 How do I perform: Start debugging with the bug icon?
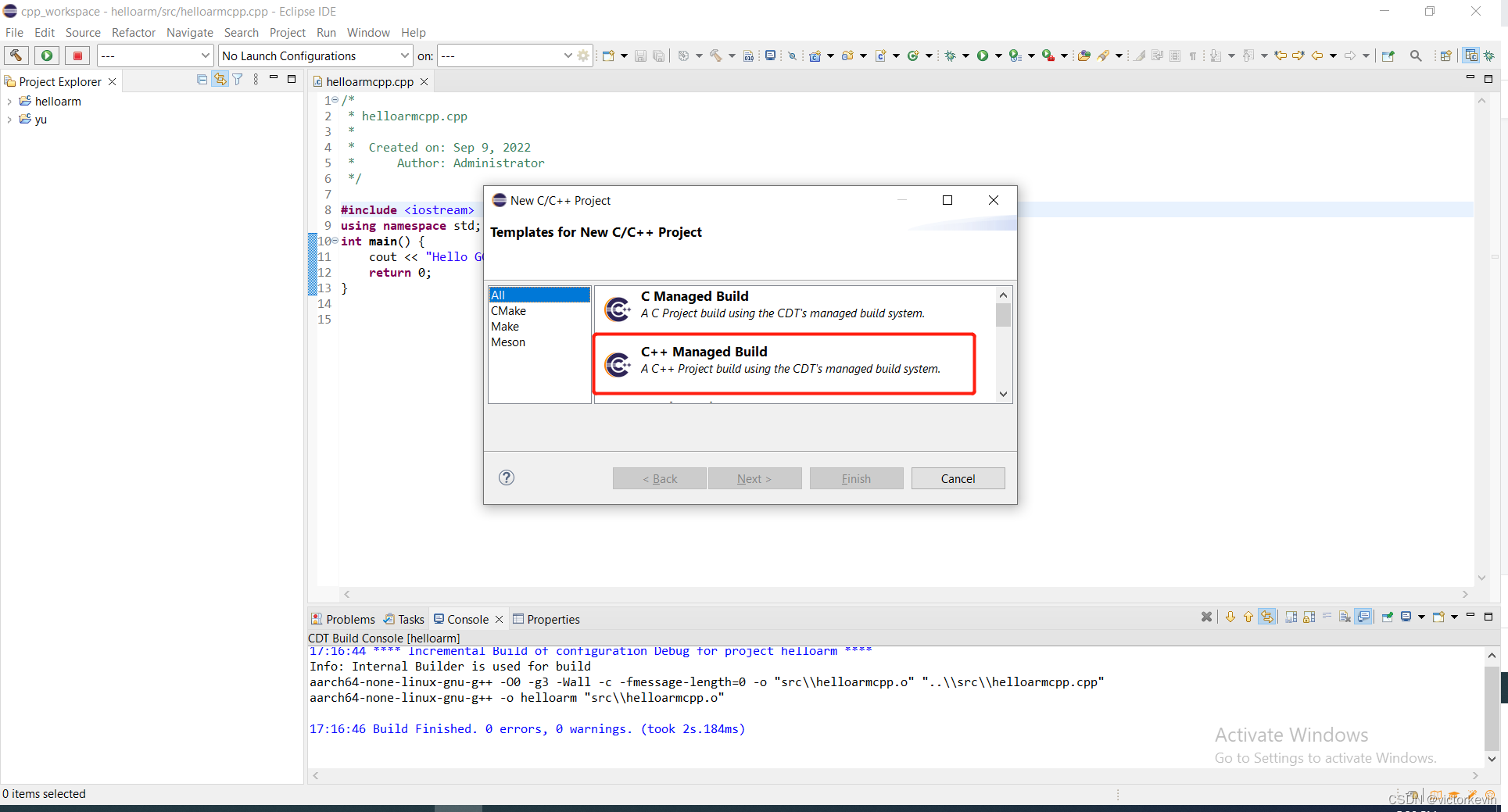[x=950, y=55]
